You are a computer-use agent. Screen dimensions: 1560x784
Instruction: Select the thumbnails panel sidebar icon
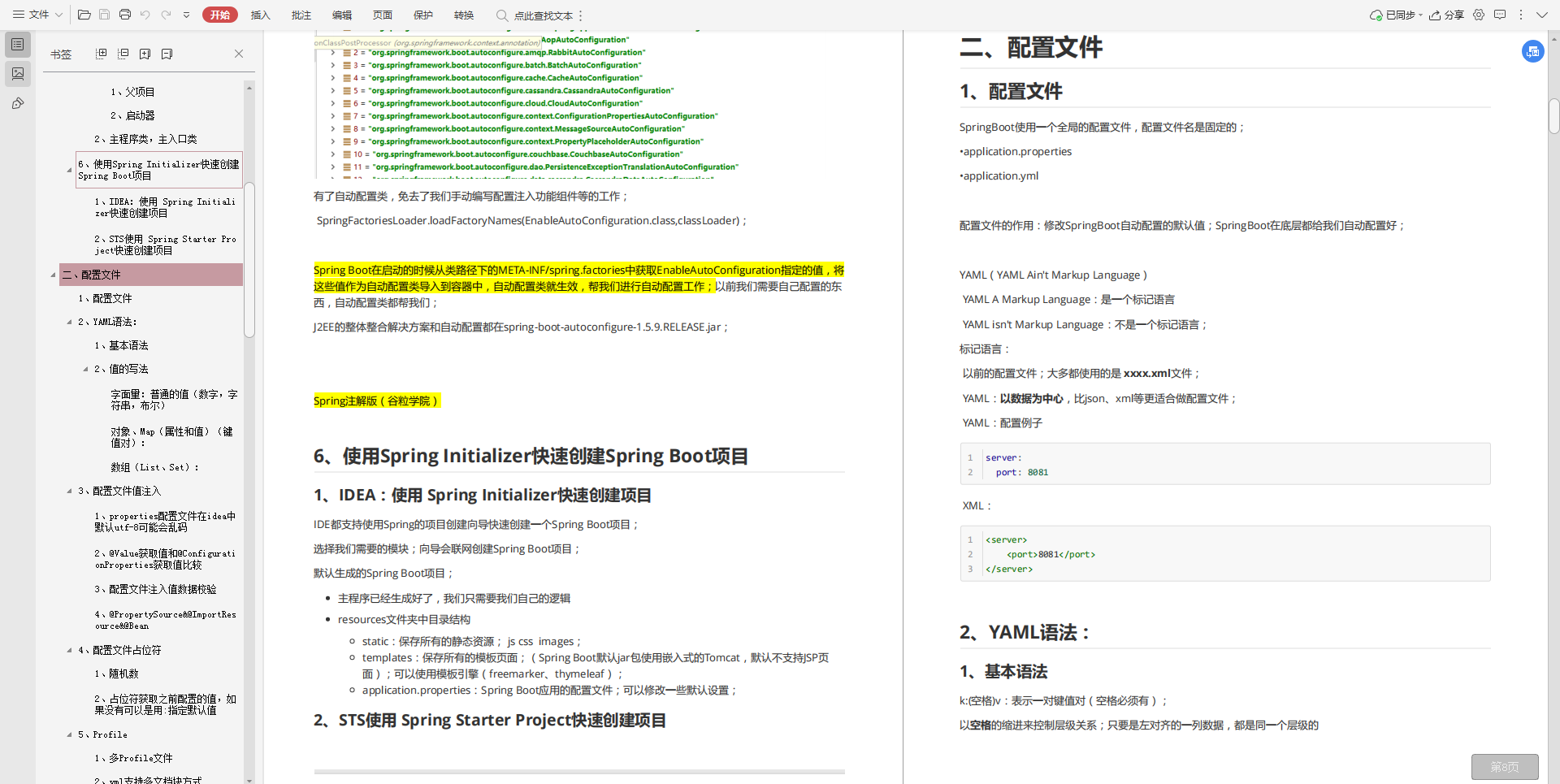coord(18,74)
